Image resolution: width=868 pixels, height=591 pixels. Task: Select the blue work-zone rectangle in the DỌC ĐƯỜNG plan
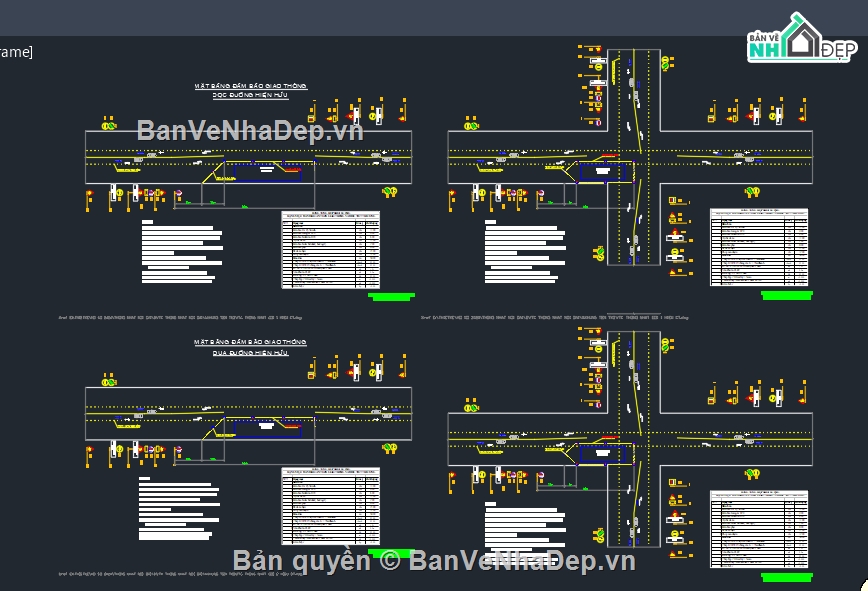click(x=268, y=173)
